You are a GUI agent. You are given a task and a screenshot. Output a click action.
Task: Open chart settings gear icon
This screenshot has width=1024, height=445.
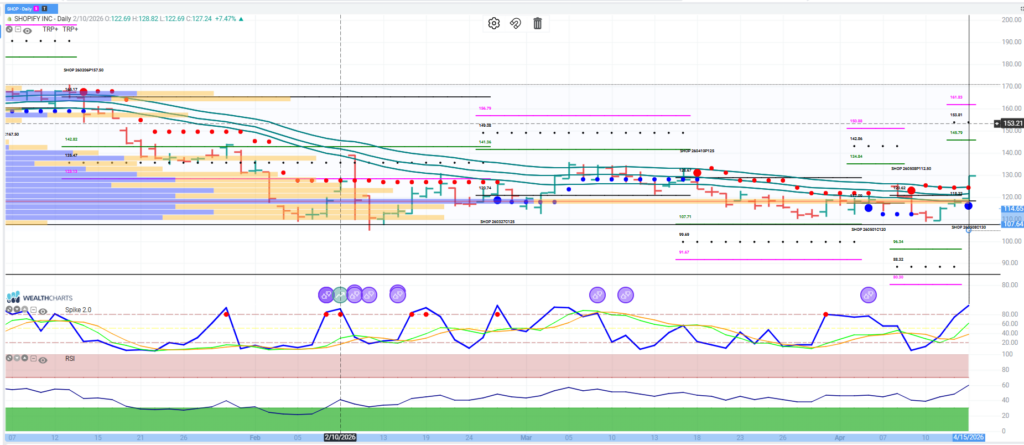[x=494, y=24]
